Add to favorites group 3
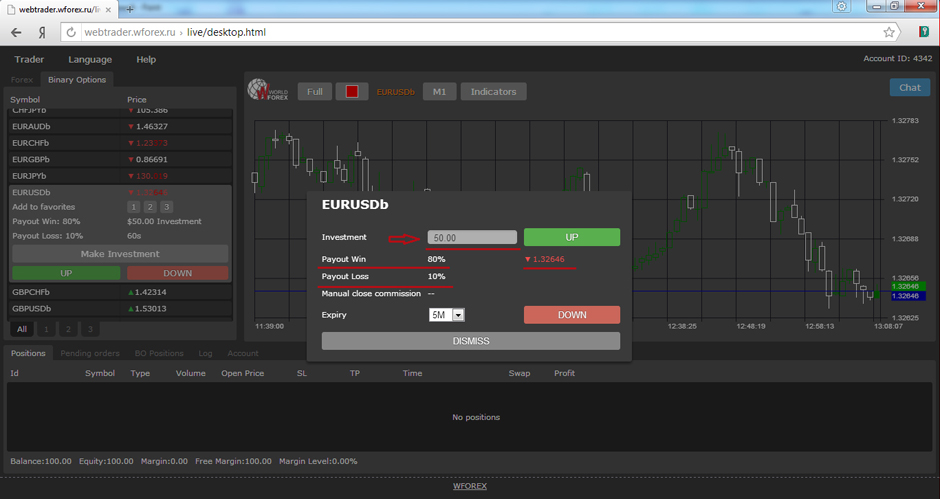Image resolution: width=940 pixels, height=499 pixels. [167, 207]
